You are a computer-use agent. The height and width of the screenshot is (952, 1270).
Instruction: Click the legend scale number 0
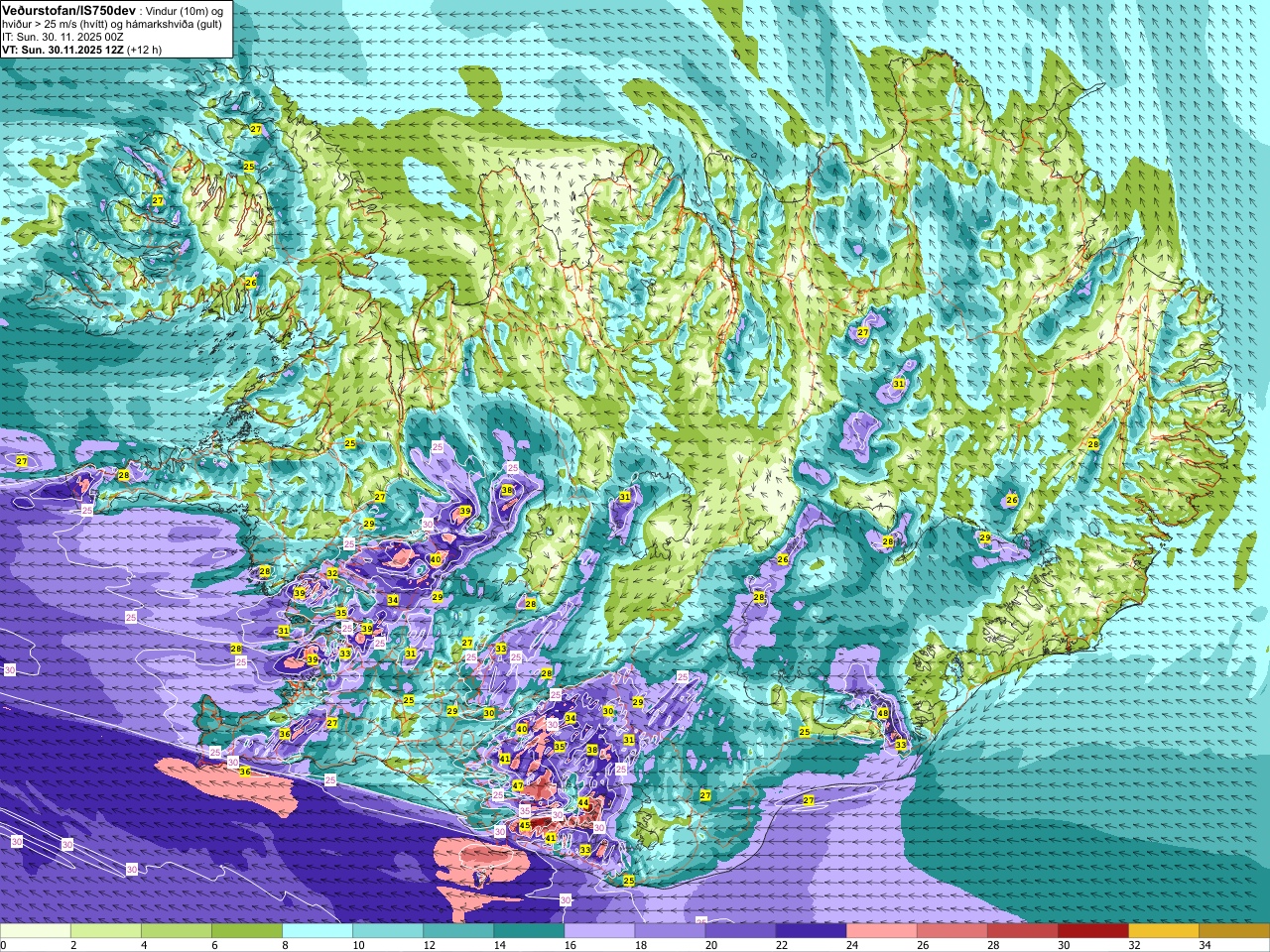[x=3, y=945]
